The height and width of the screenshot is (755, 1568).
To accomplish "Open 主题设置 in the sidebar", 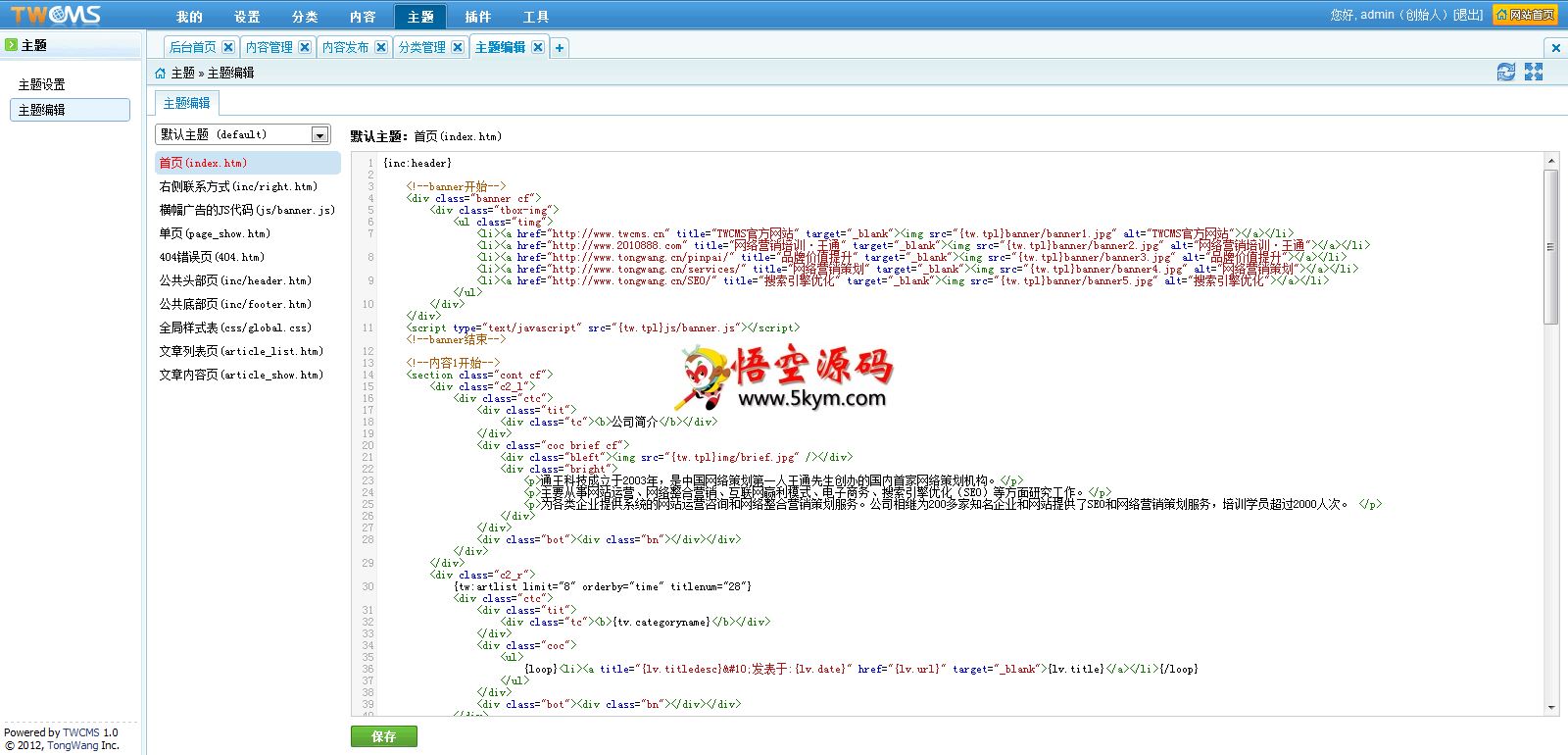I will tap(70, 84).
